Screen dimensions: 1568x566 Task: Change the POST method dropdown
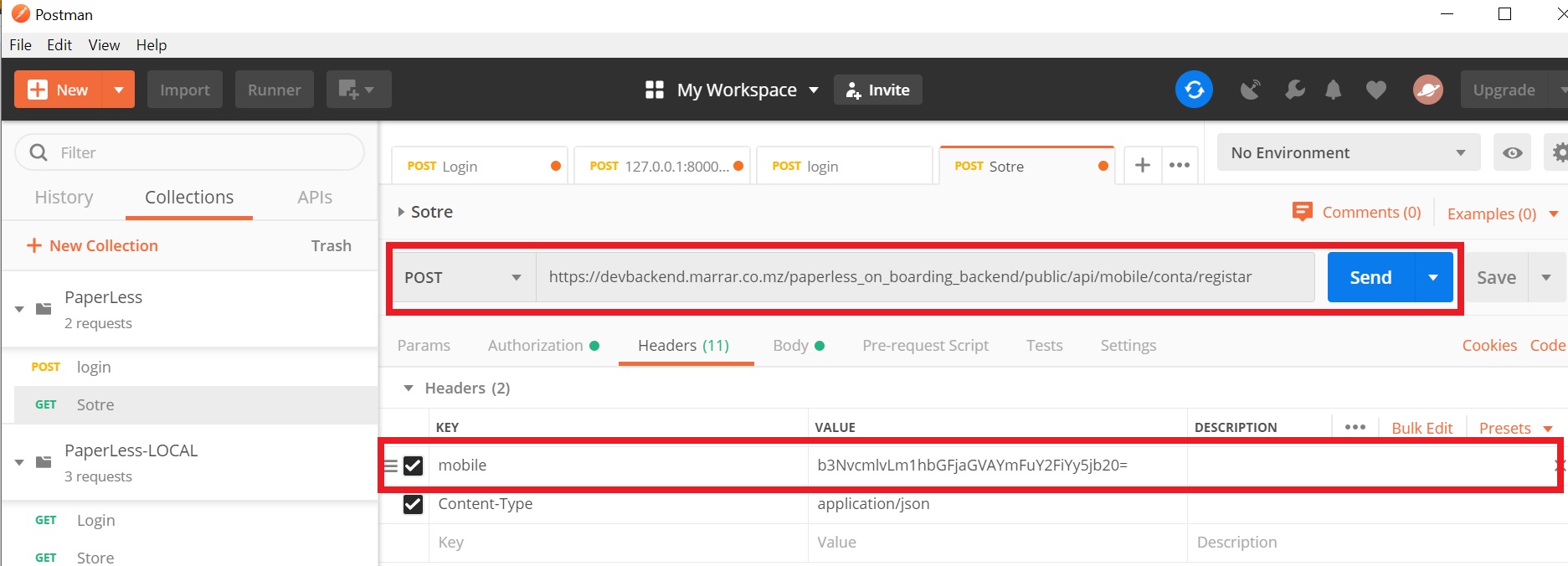click(x=465, y=277)
